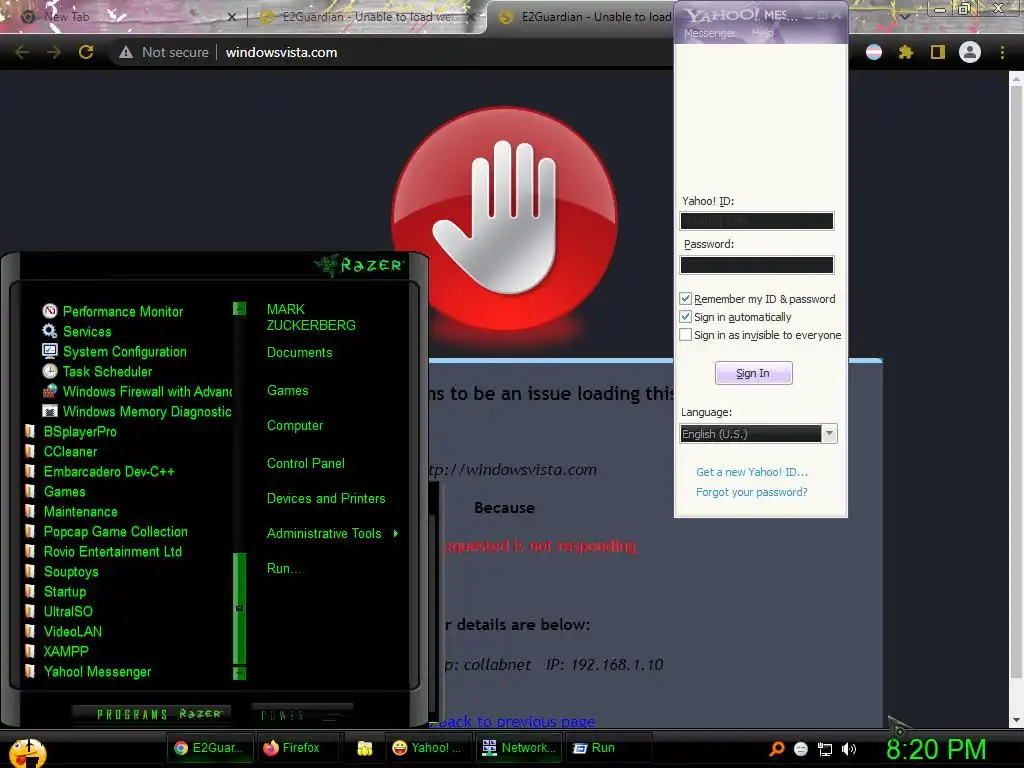This screenshot has width=1024, height=768.
Task: Click the windowsvista.com address bar
Action: (x=281, y=52)
